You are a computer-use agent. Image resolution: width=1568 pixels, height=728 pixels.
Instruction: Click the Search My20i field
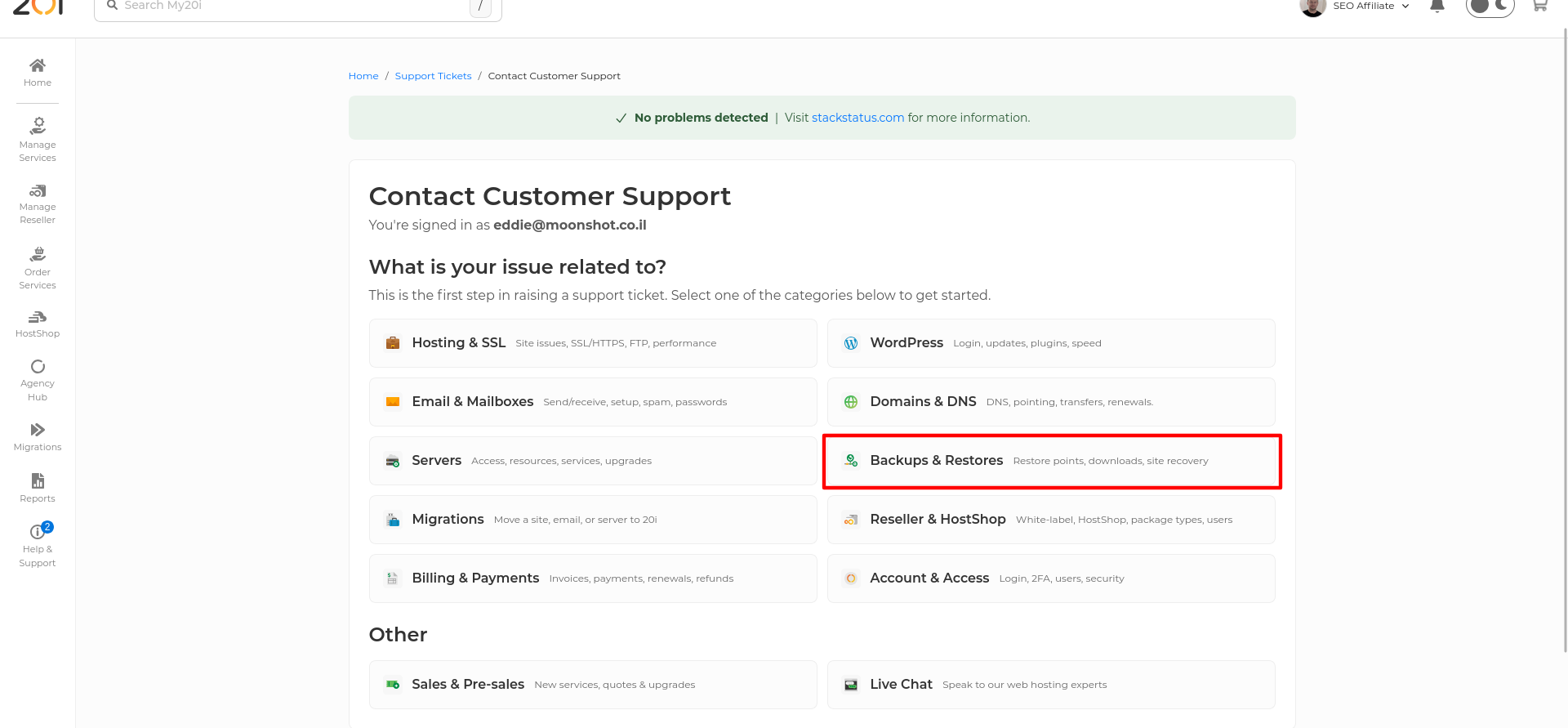[x=298, y=7]
